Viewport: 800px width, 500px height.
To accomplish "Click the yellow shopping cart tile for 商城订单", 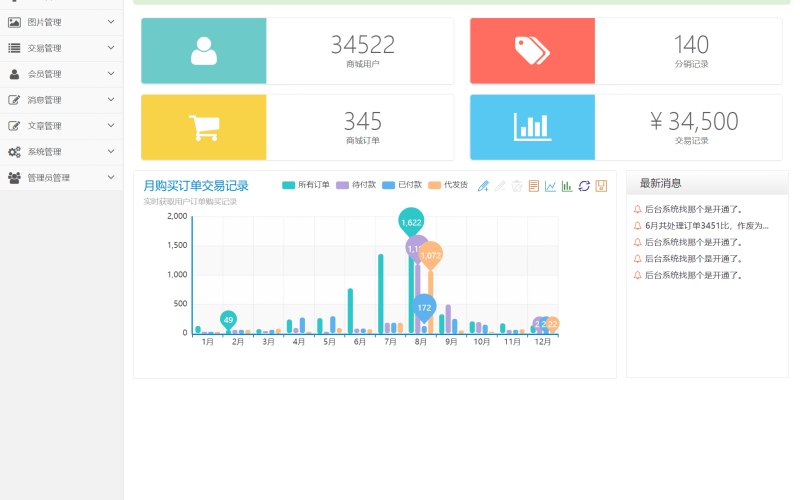I will coord(204,127).
